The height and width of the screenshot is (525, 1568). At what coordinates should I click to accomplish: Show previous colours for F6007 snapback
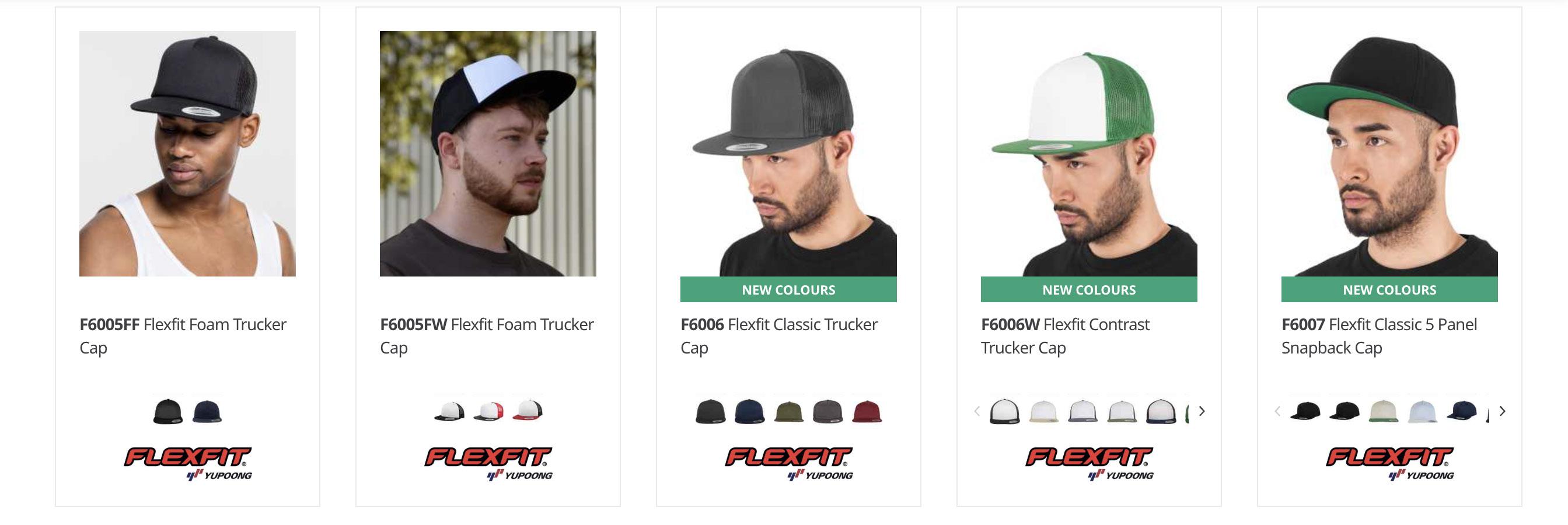[x=1277, y=411]
